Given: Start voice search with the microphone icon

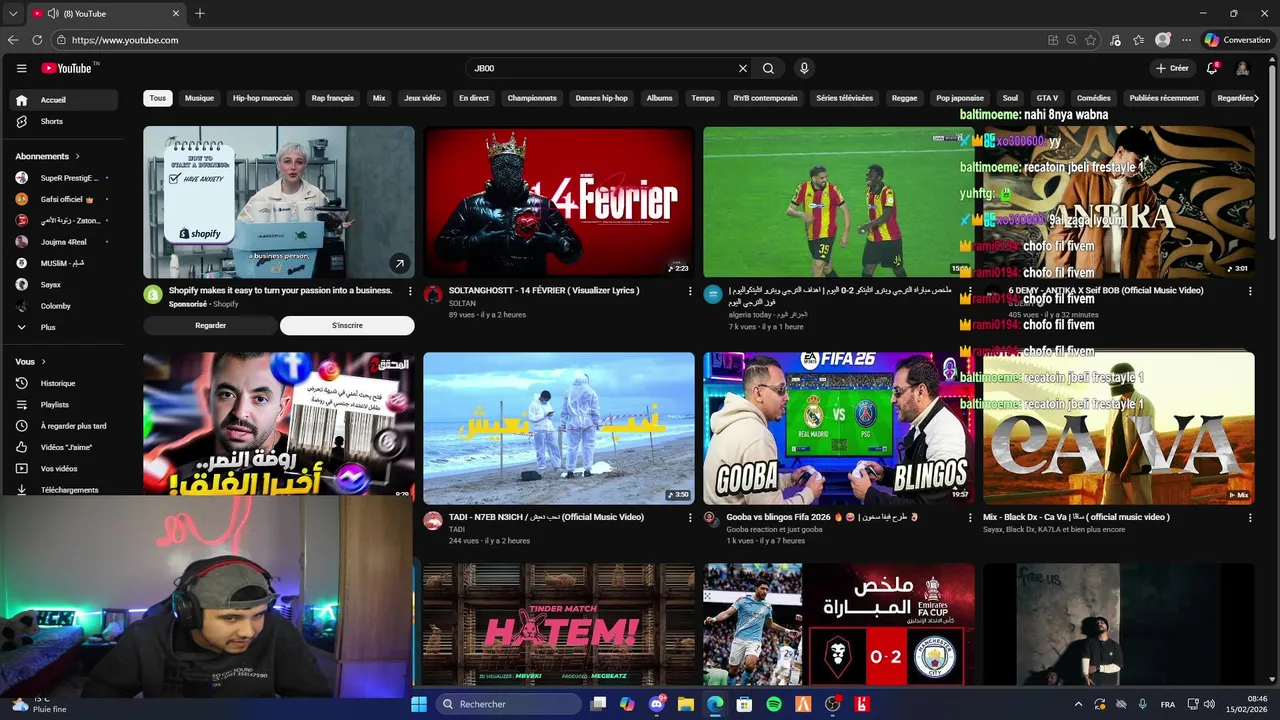Looking at the screenshot, I should click(x=804, y=68).
